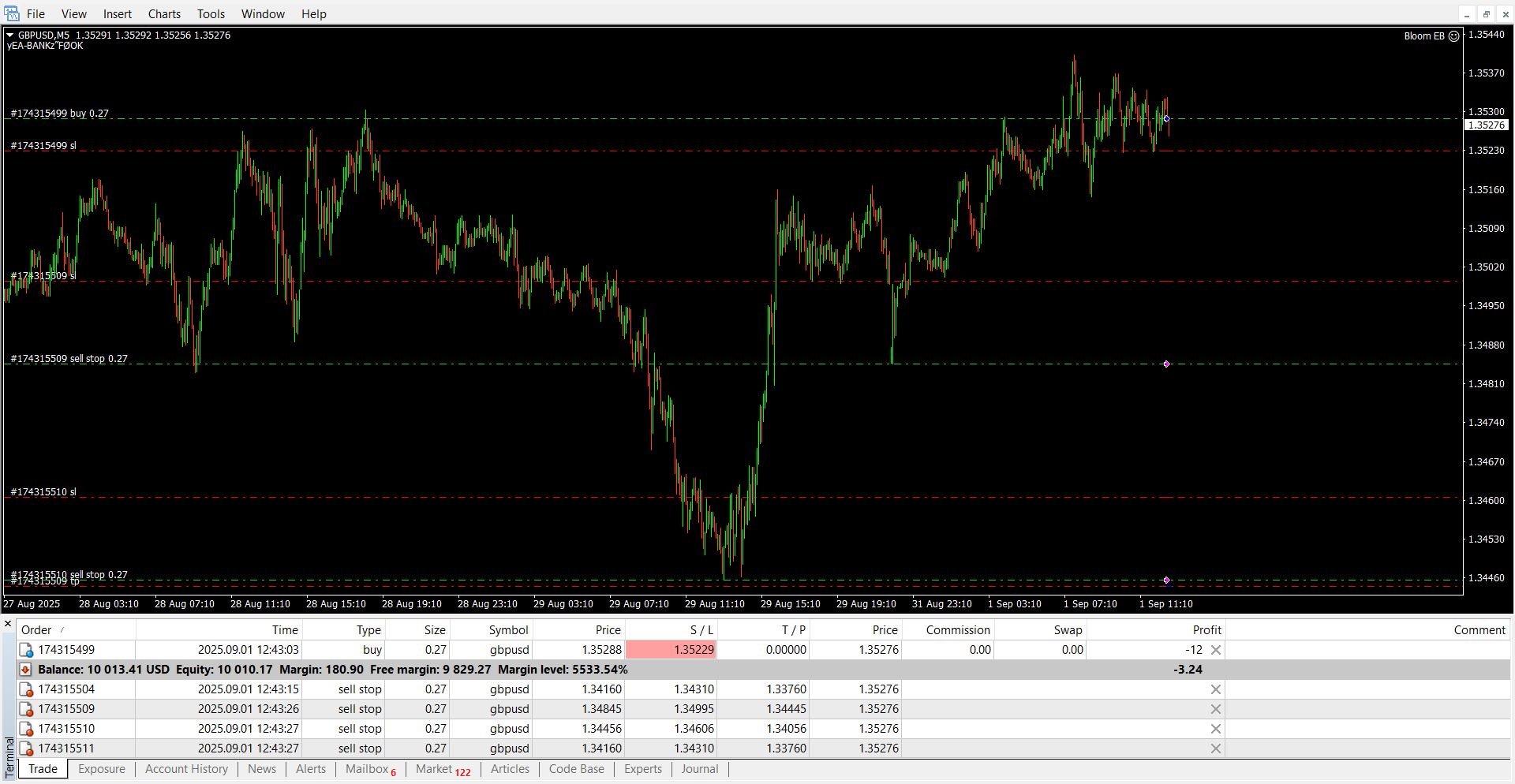Open the Mailbox tab

point(367,769)
